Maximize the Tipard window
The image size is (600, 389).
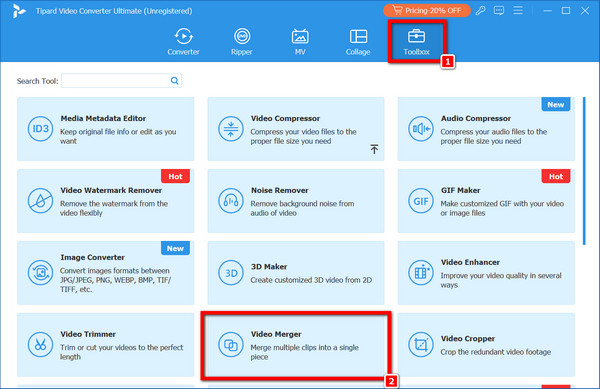[566, 11]
